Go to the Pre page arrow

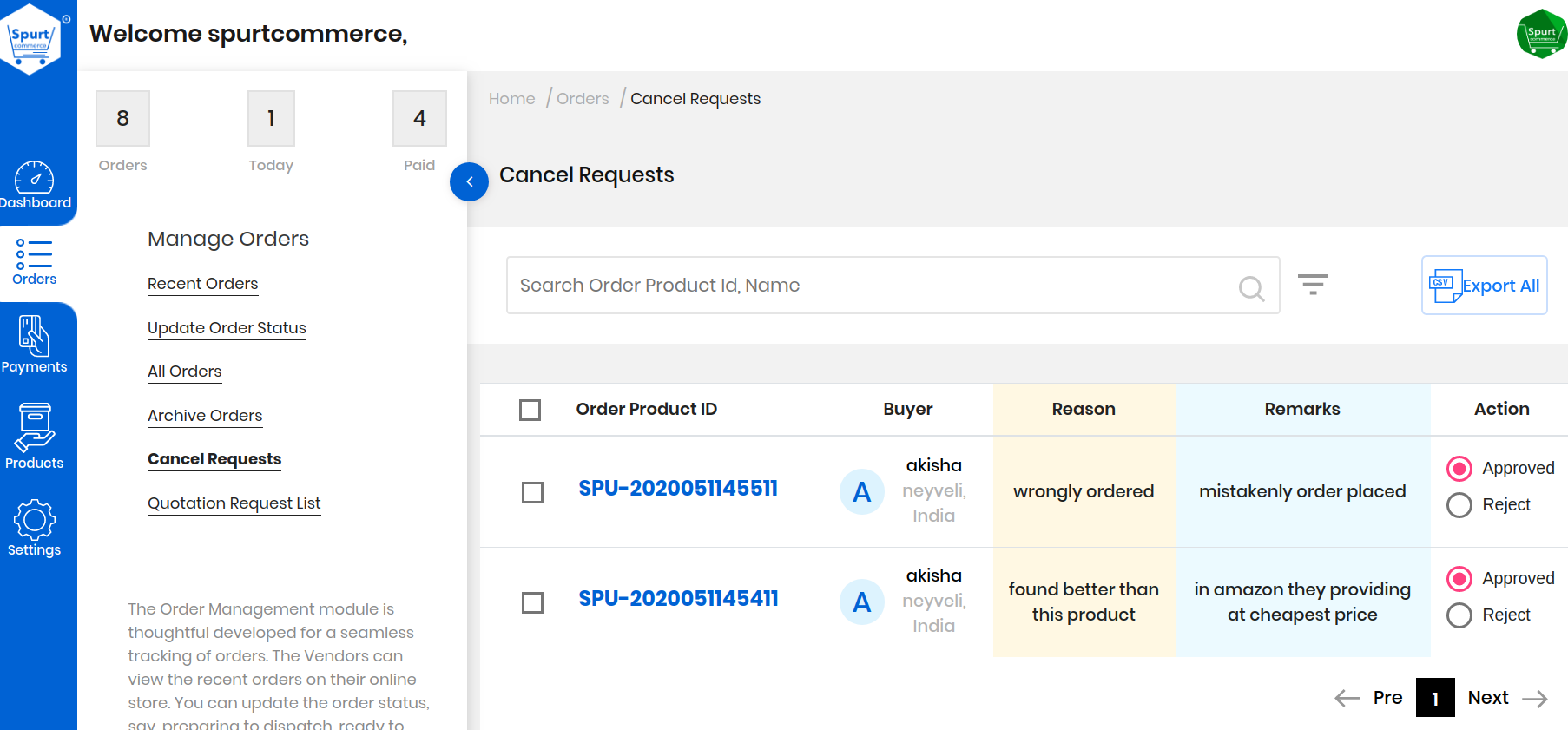coord(1347,699)
